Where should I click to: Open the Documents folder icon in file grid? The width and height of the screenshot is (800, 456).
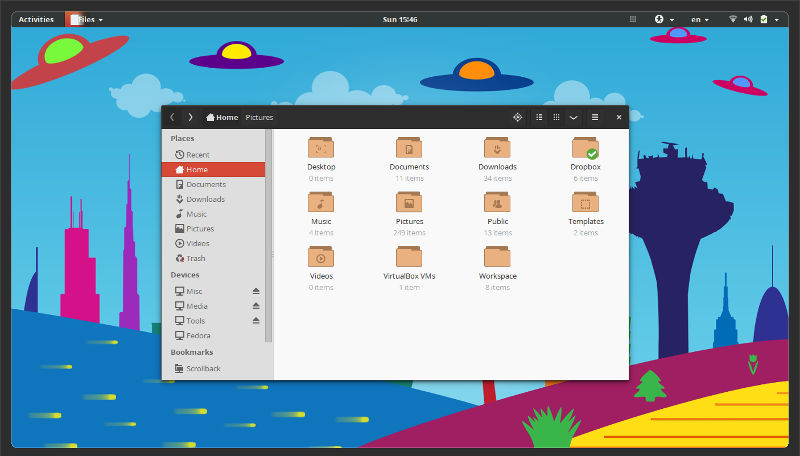409,147
